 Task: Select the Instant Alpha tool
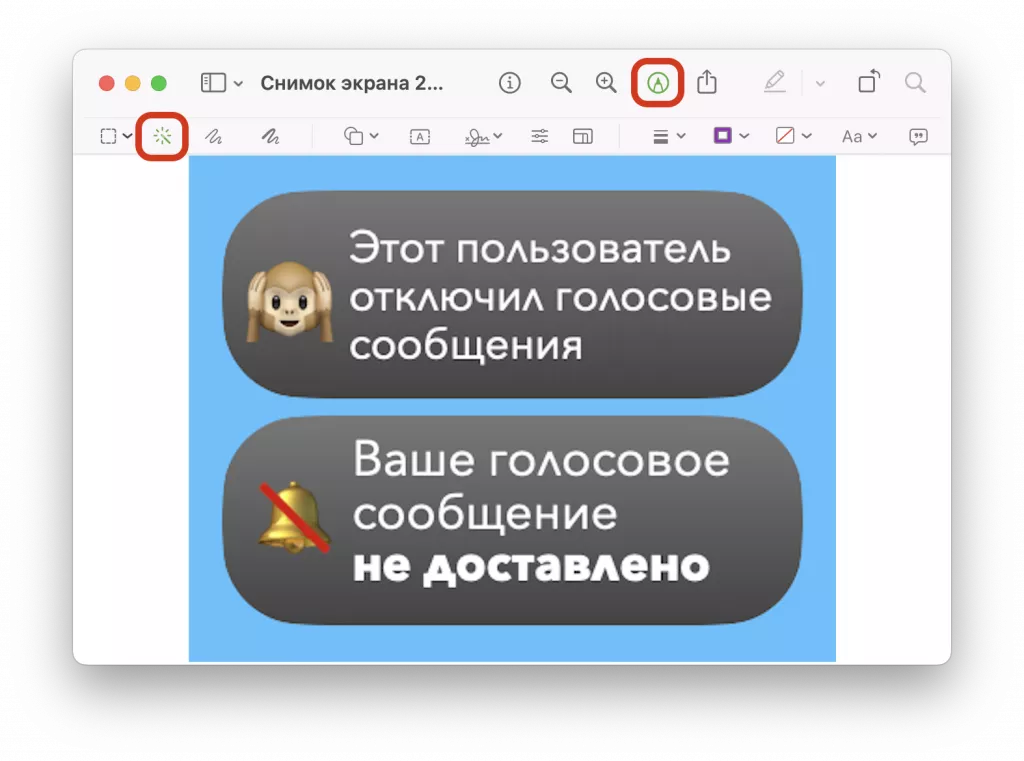tap(160, 136)
